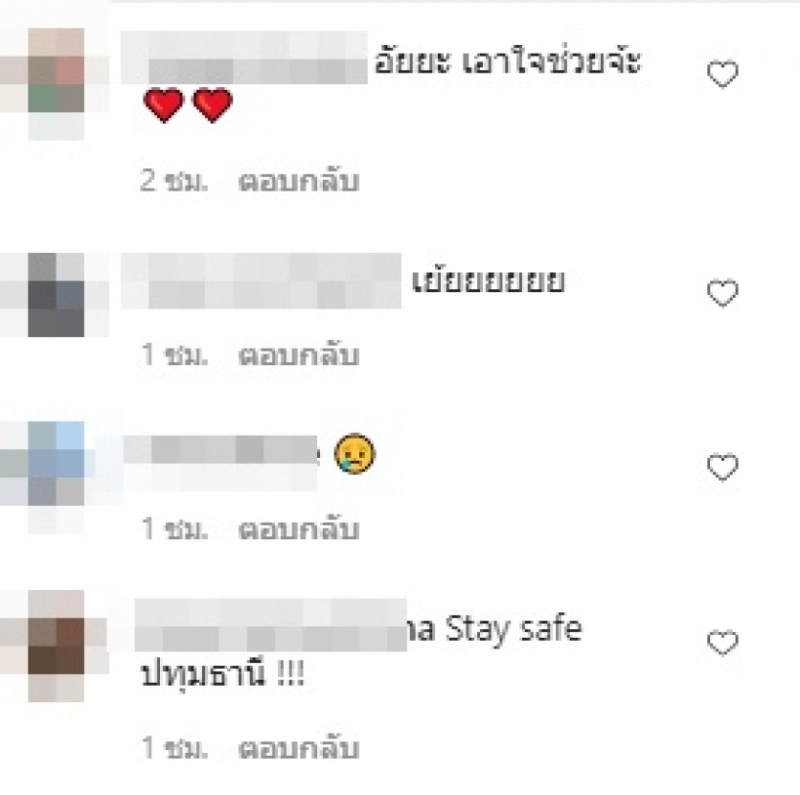
Task: Click '1 ชม.' timestamp under 'ปทุมธานี !!!' comment
Action: coord(174,748)
